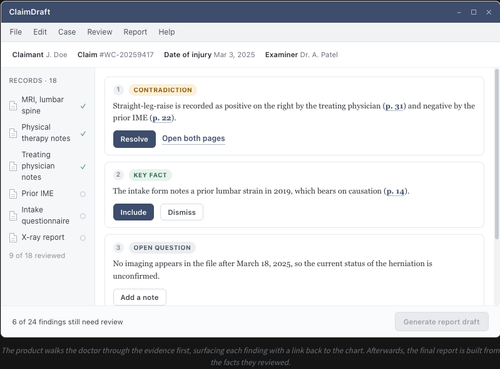The width and height of the screenshot is (500, 369).
Task: Click the findings list vertical scrollbar
Action: 496,154
